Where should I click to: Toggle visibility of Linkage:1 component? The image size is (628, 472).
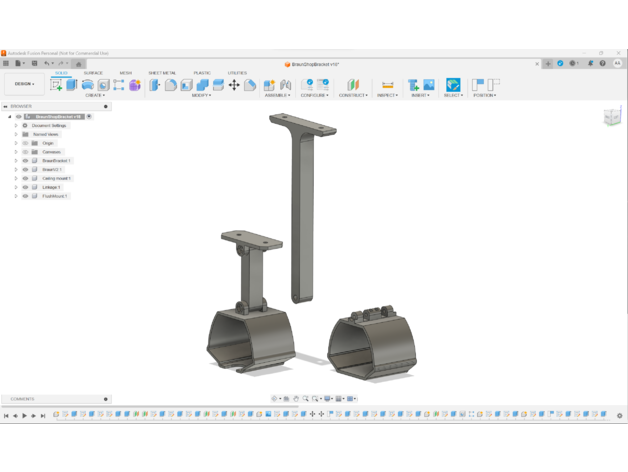point(26,187)
